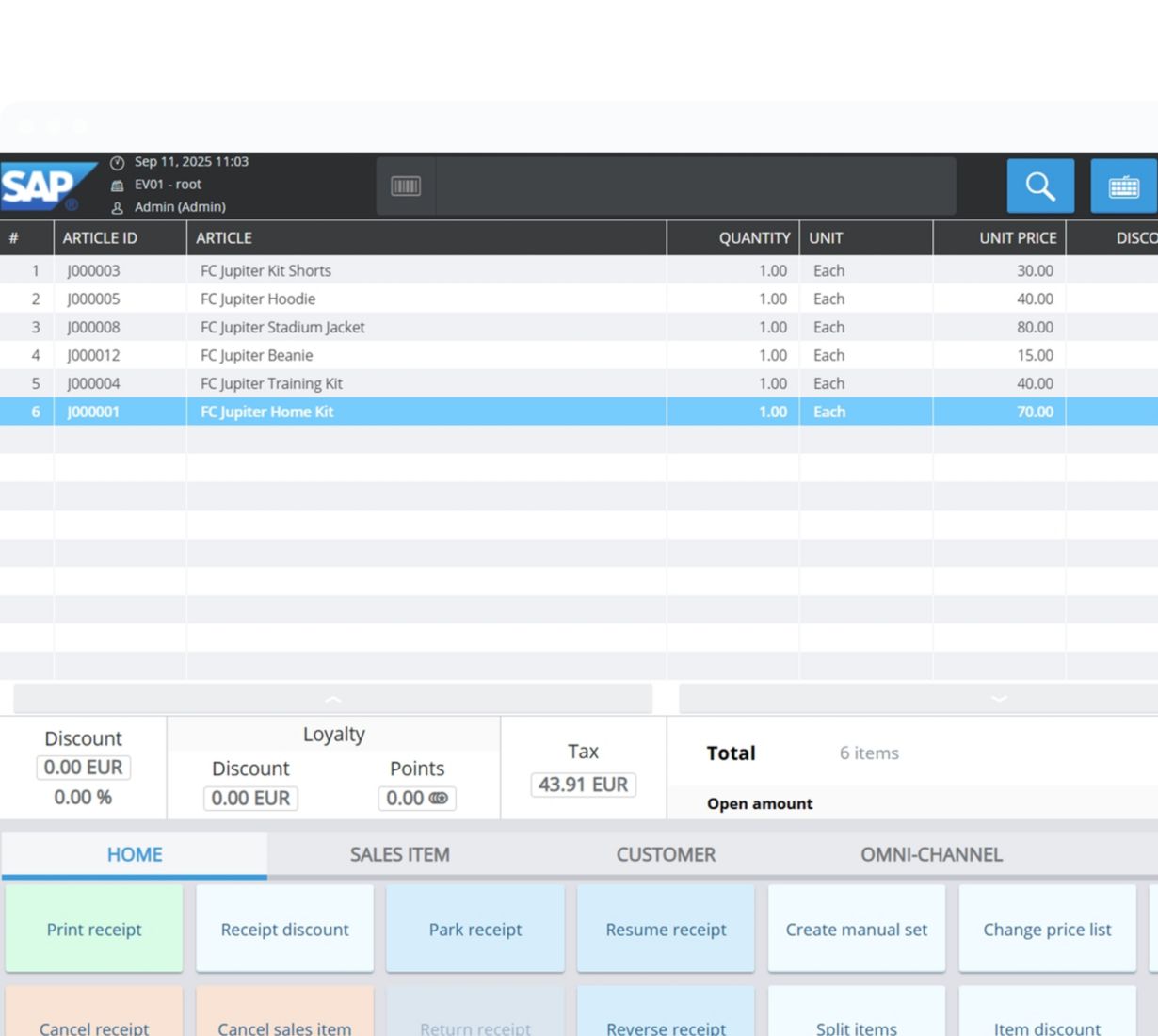Click the store icon beside EV01 - root
This screenshot has height=1036, width=1158.
118,185
